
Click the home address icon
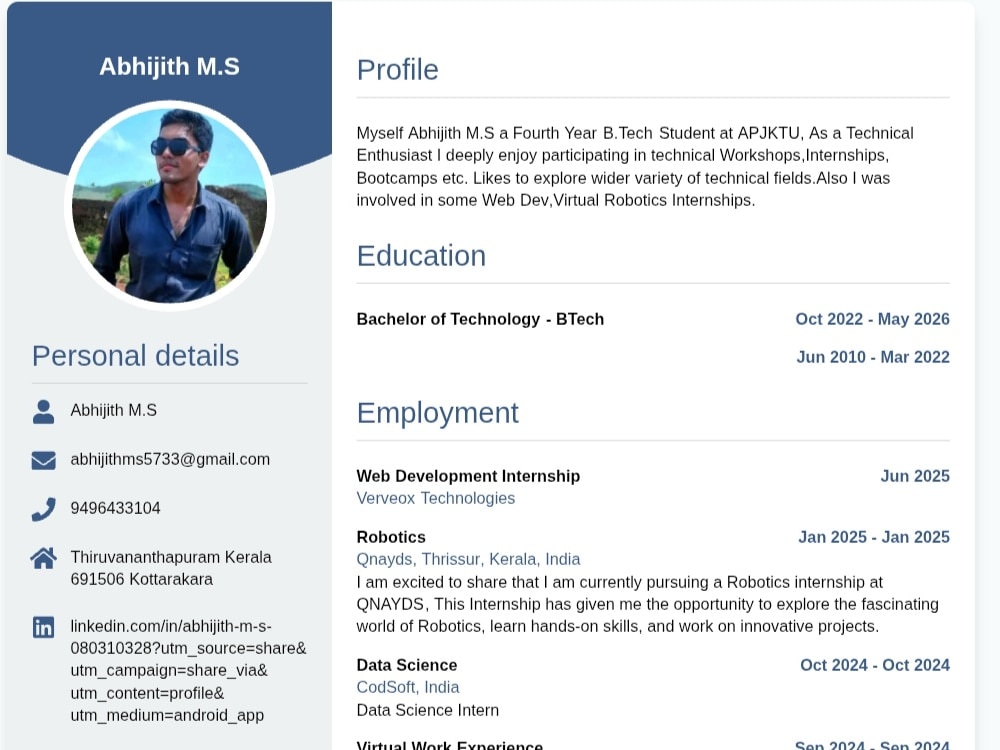coord(43,558)
